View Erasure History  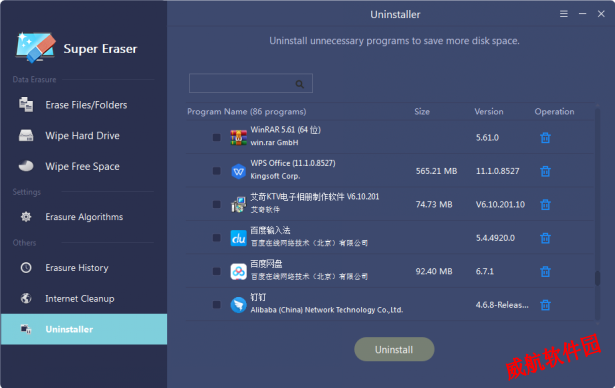[84, 268]
